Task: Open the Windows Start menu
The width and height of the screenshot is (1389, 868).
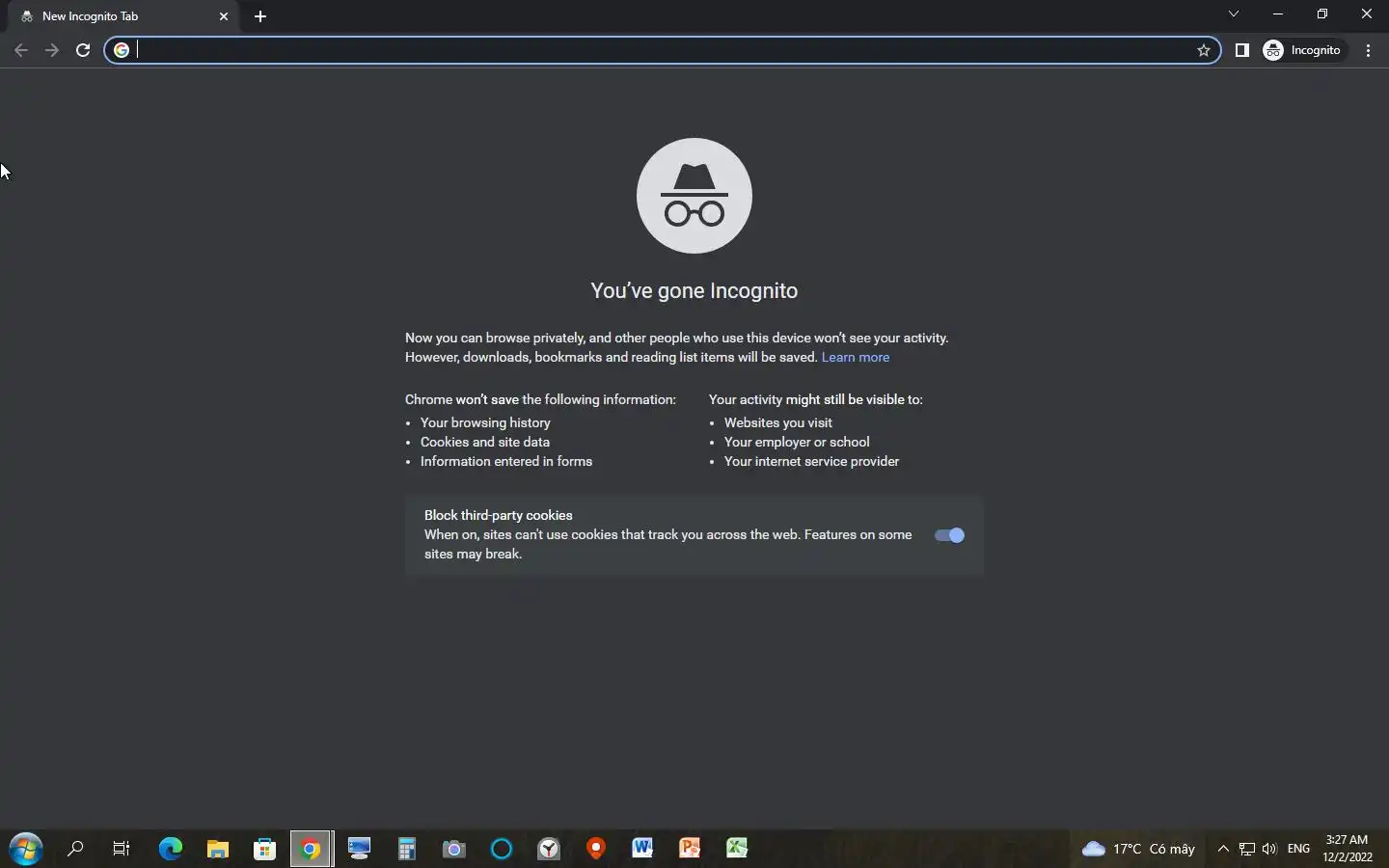Action: click(26, 849)
